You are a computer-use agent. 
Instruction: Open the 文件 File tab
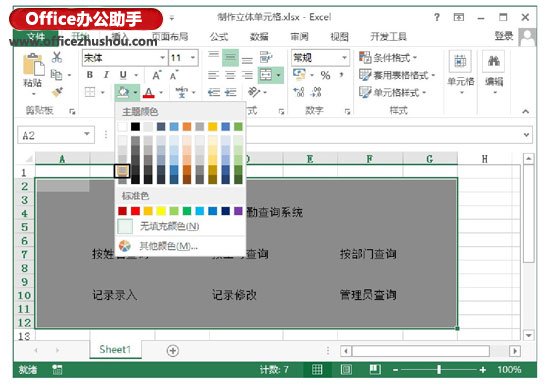click(x=36, y=36)
